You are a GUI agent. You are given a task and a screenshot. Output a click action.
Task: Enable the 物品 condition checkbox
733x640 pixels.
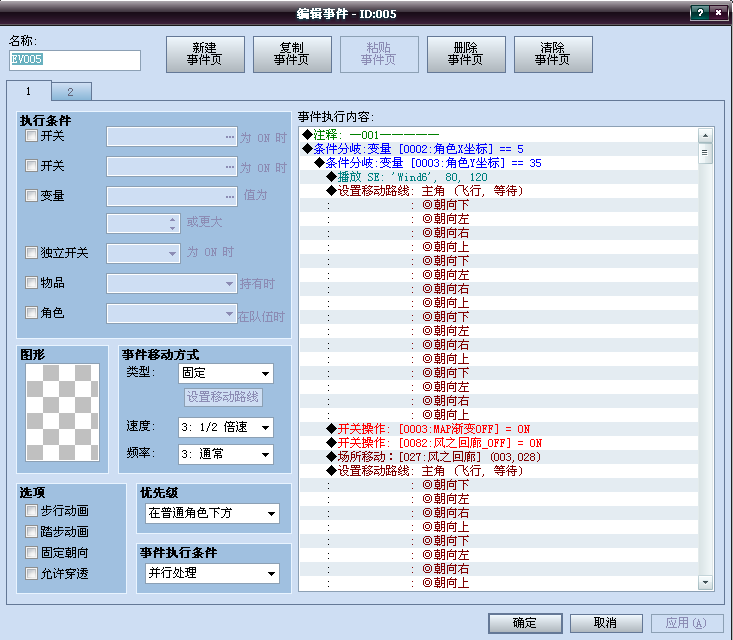pyautogui.click(x=31, y=282)
